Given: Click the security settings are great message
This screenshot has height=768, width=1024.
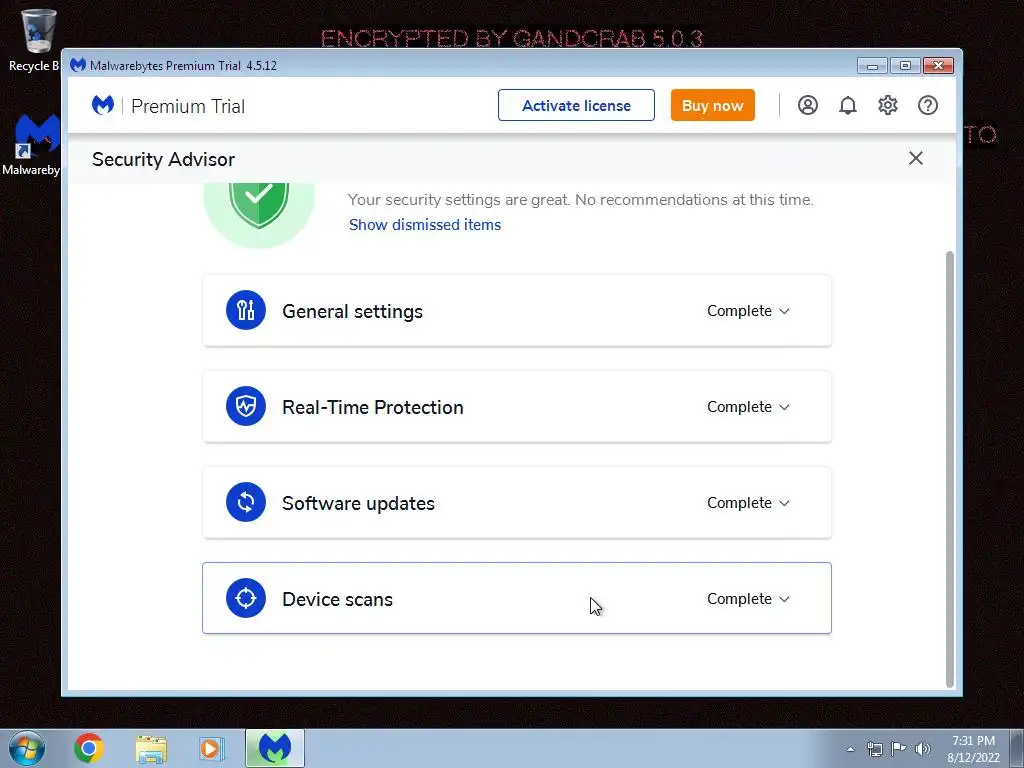Looking at the screenshot, I should (x=580, y=200).
